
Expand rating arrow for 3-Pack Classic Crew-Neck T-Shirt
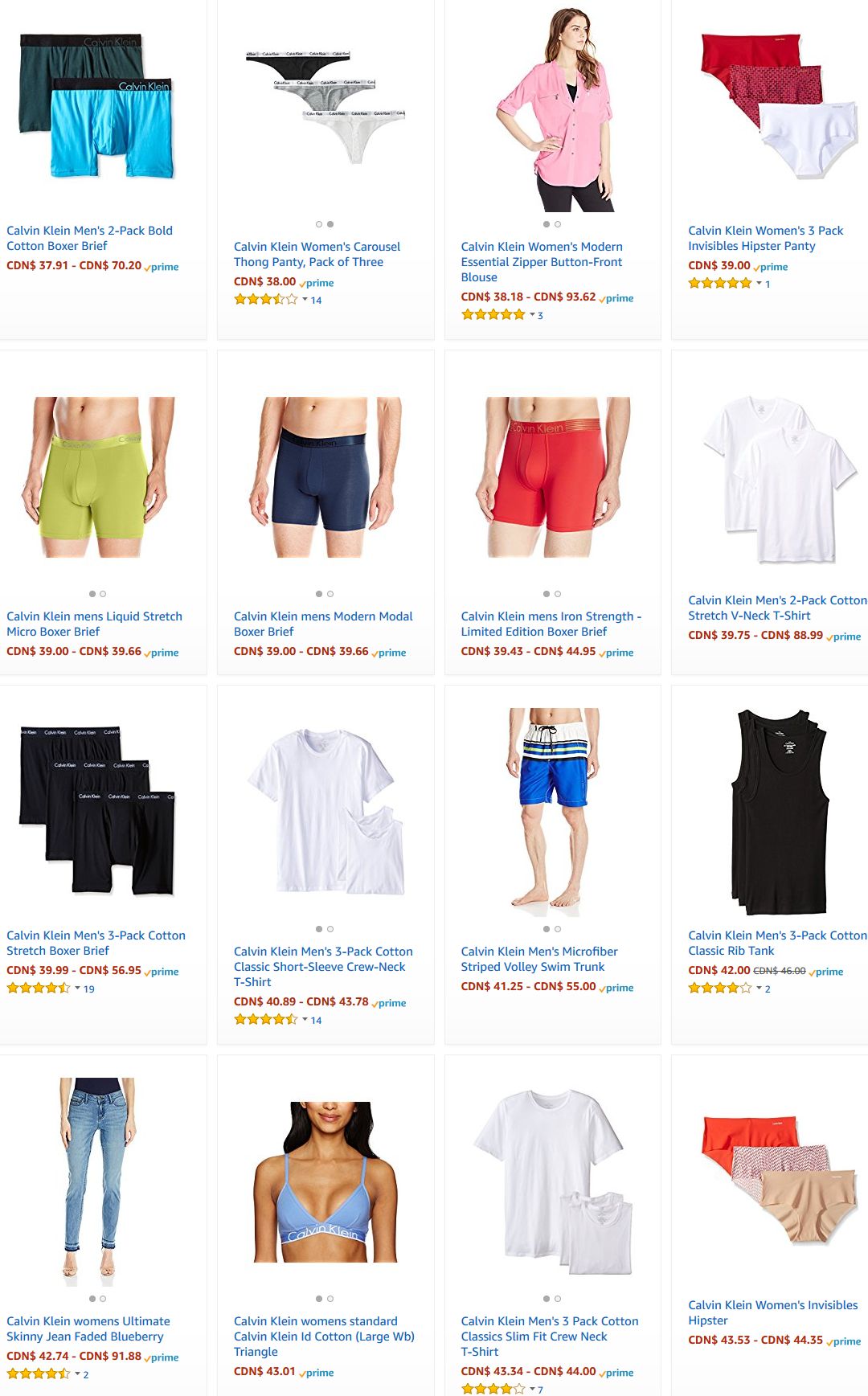coord(305,1020)
